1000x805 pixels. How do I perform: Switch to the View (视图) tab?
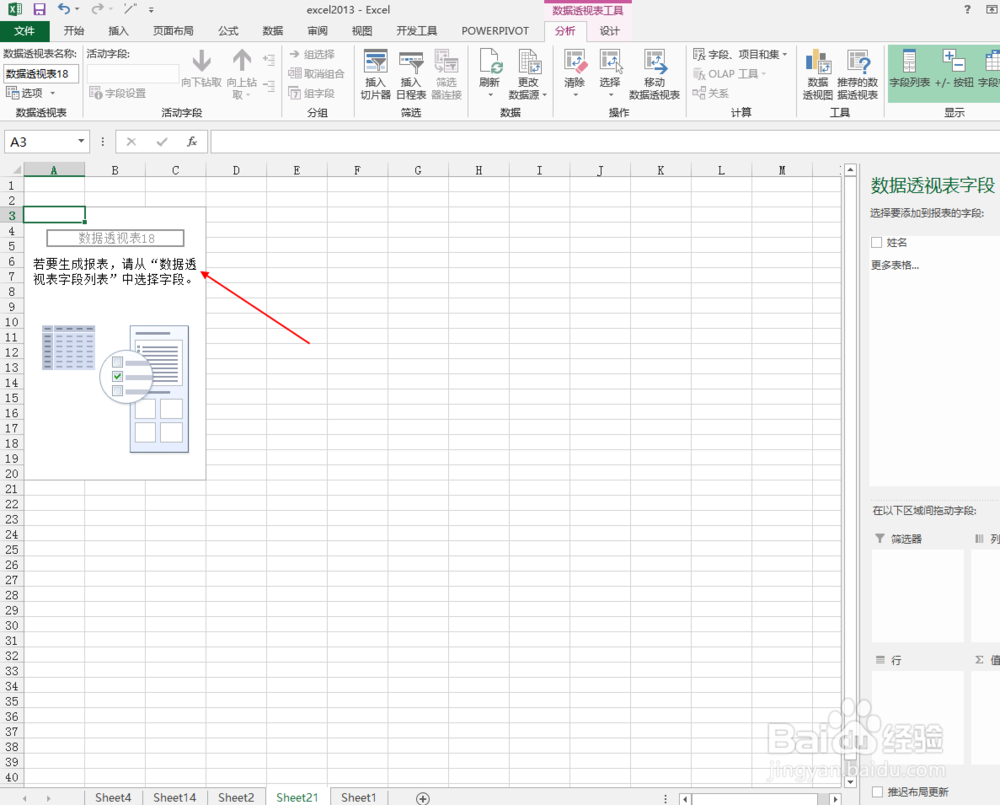[362, 31]
